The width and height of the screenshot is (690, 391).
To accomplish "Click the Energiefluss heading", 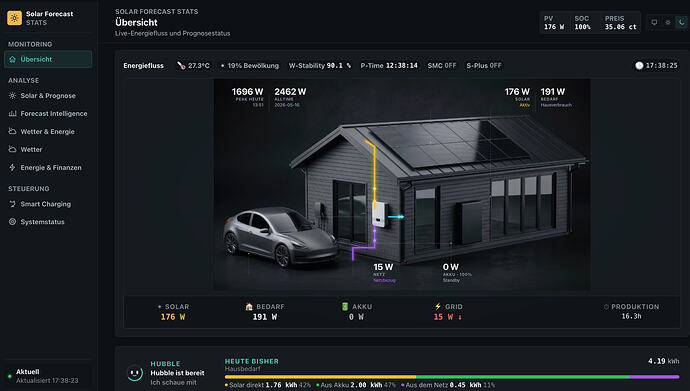I will [x=143, y=66].
